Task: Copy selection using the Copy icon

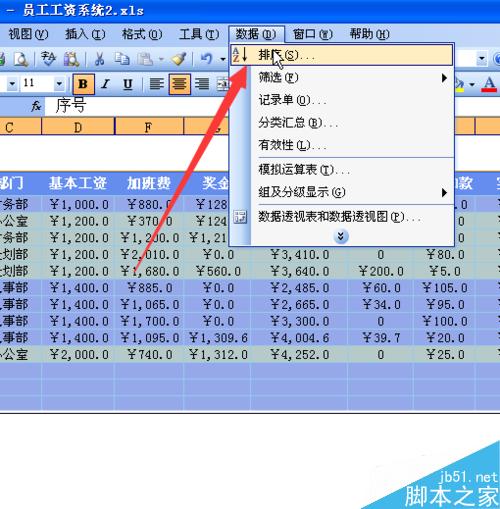Action: (x=122, y=59)
